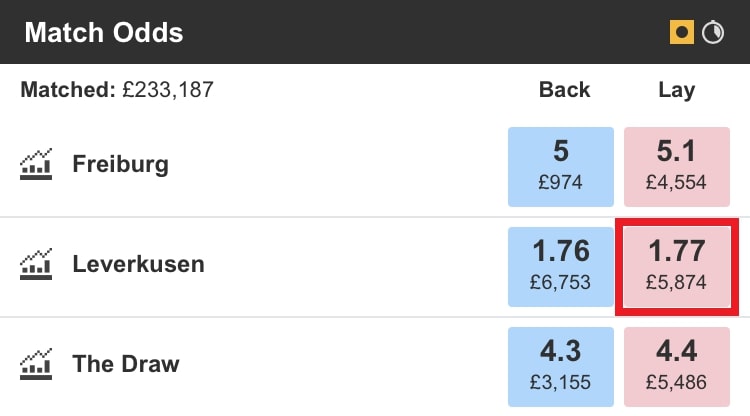750x416 pixels.
Task: Open the Freiburg price chart icon
Action: (36, 163)
